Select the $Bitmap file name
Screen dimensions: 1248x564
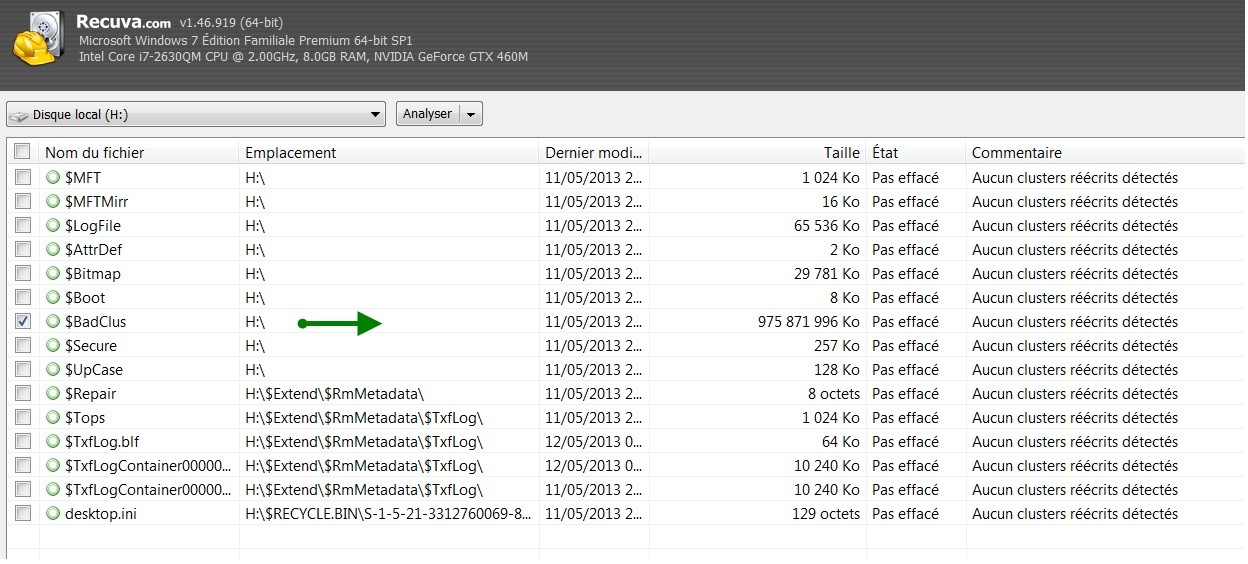point(93,274)
